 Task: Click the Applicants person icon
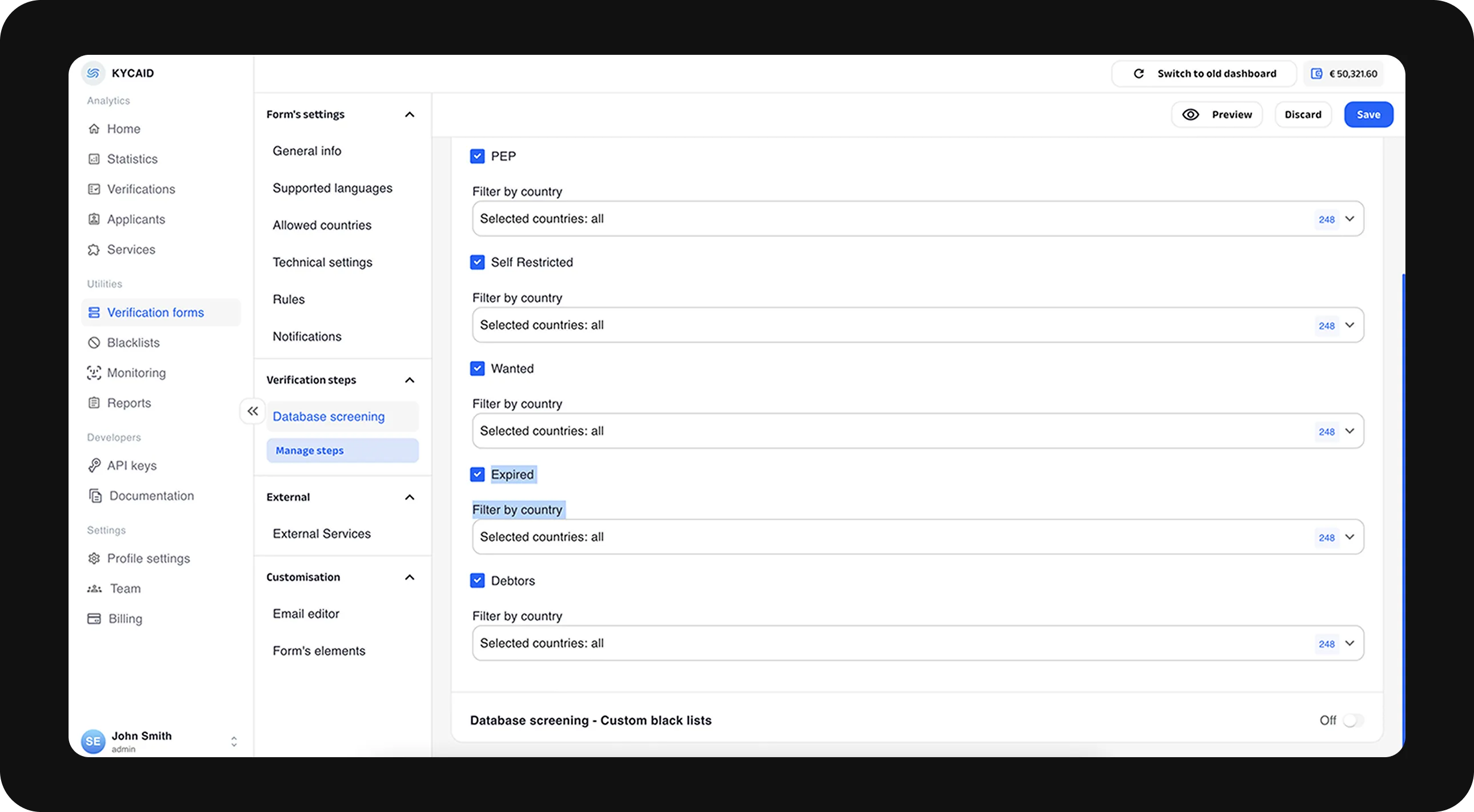(x=94, y=220)
